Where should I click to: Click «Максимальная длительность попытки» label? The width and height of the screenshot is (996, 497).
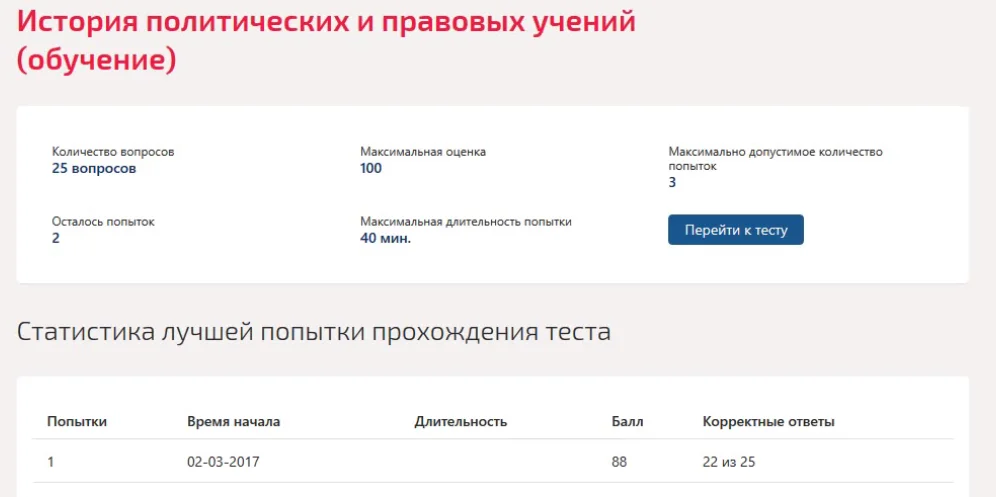pyautogui.click(x=466, y=222)
